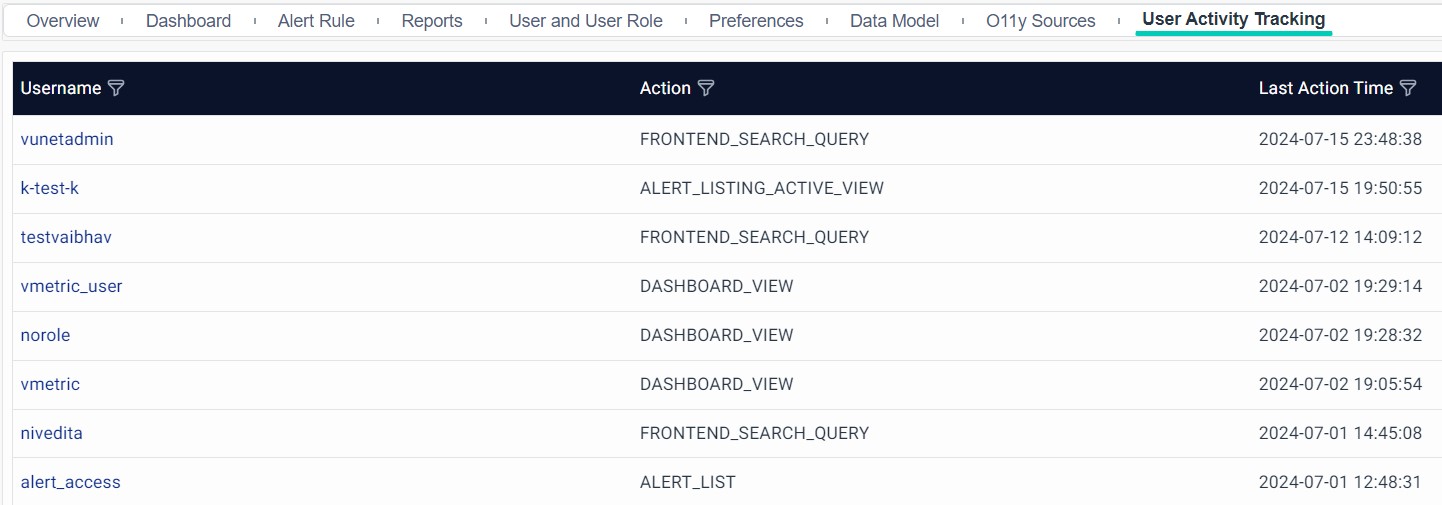The width and height of the screenshot is (1442, 505).
Task: Click the ALERT_LISTING_ACTIVE_VIEW action cell
Action: pyautogui.click(x=761, y=188)
